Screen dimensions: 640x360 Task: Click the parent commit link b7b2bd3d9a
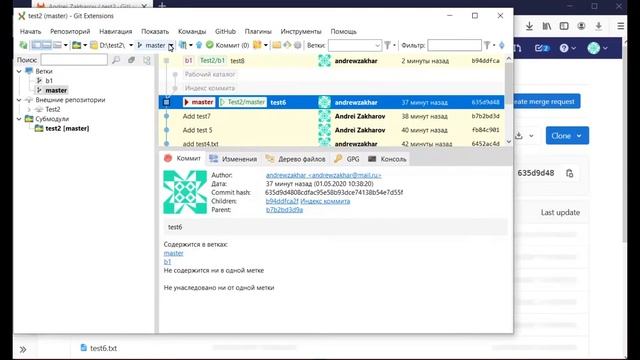point(284,210)
